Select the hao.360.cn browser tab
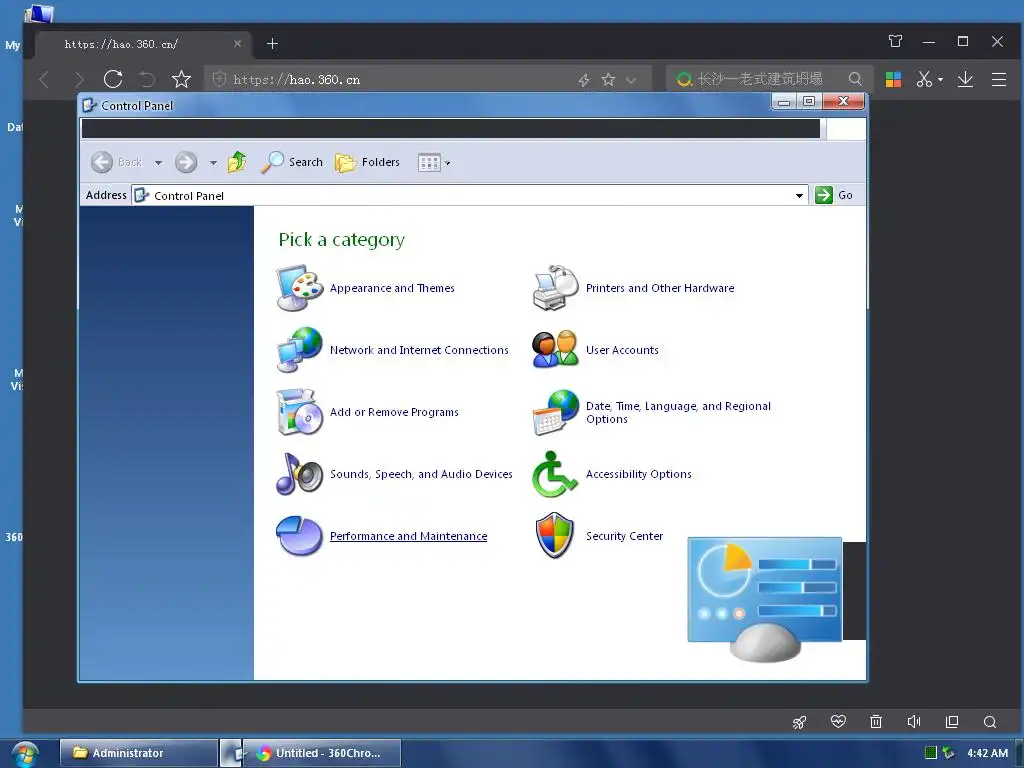This screenshot has height=768, width=1024. coord(142,44)
